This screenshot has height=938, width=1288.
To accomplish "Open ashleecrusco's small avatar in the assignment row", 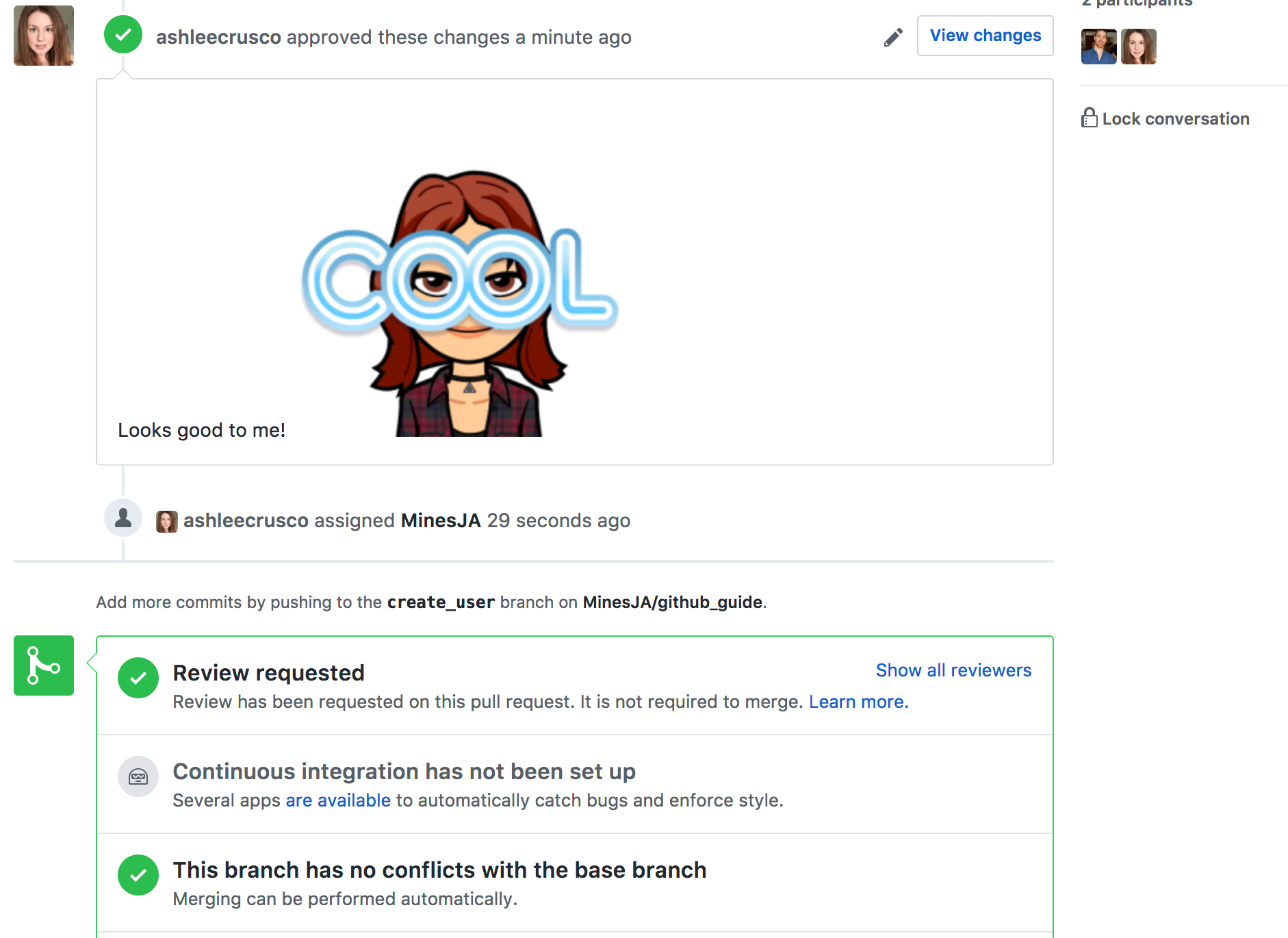I will pyautogui.click(x=166, y=520).
